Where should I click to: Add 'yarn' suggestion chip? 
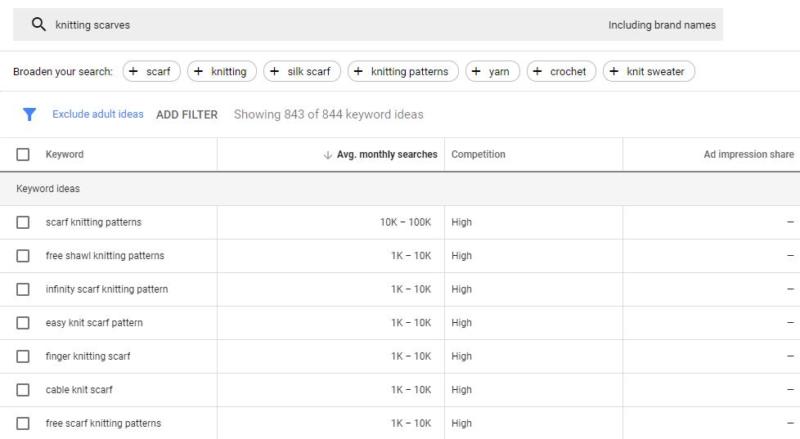pyautogui.click(x=492, y=72)
